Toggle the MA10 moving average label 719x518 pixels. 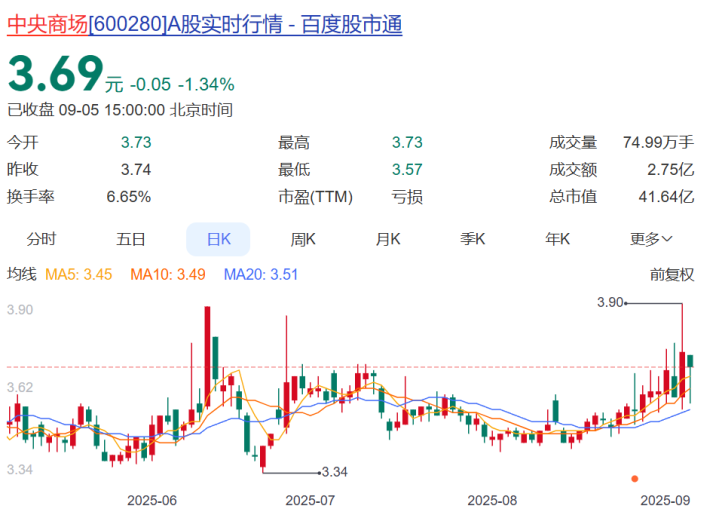[168, 275]
